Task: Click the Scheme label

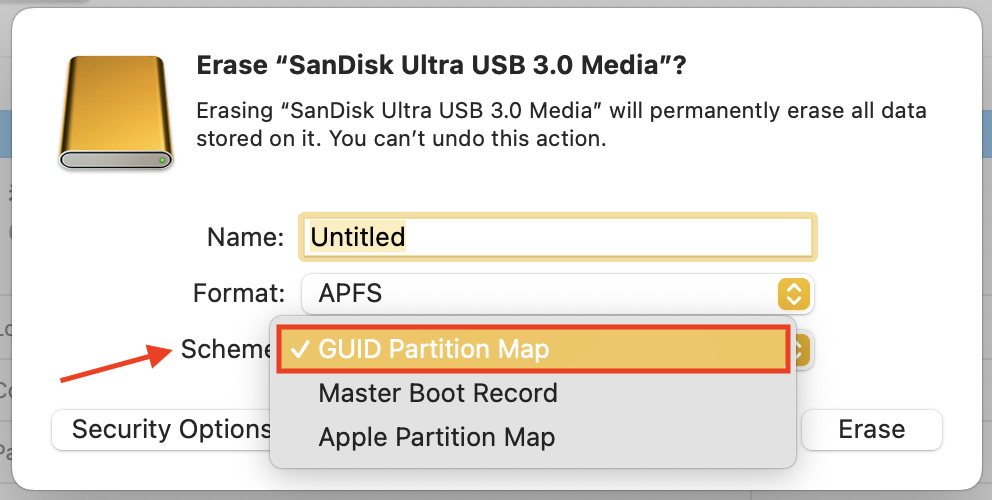Action: tap(226, 349)
